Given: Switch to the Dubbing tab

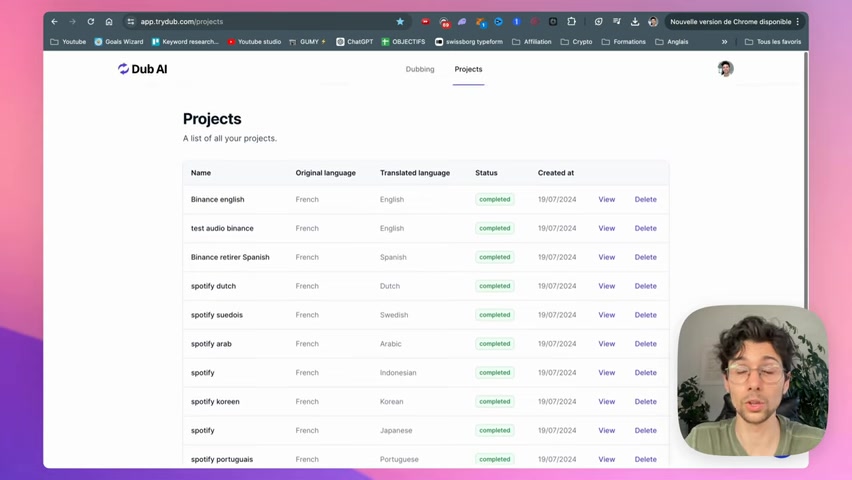Looking at the screenshot, I should [420, 69].
